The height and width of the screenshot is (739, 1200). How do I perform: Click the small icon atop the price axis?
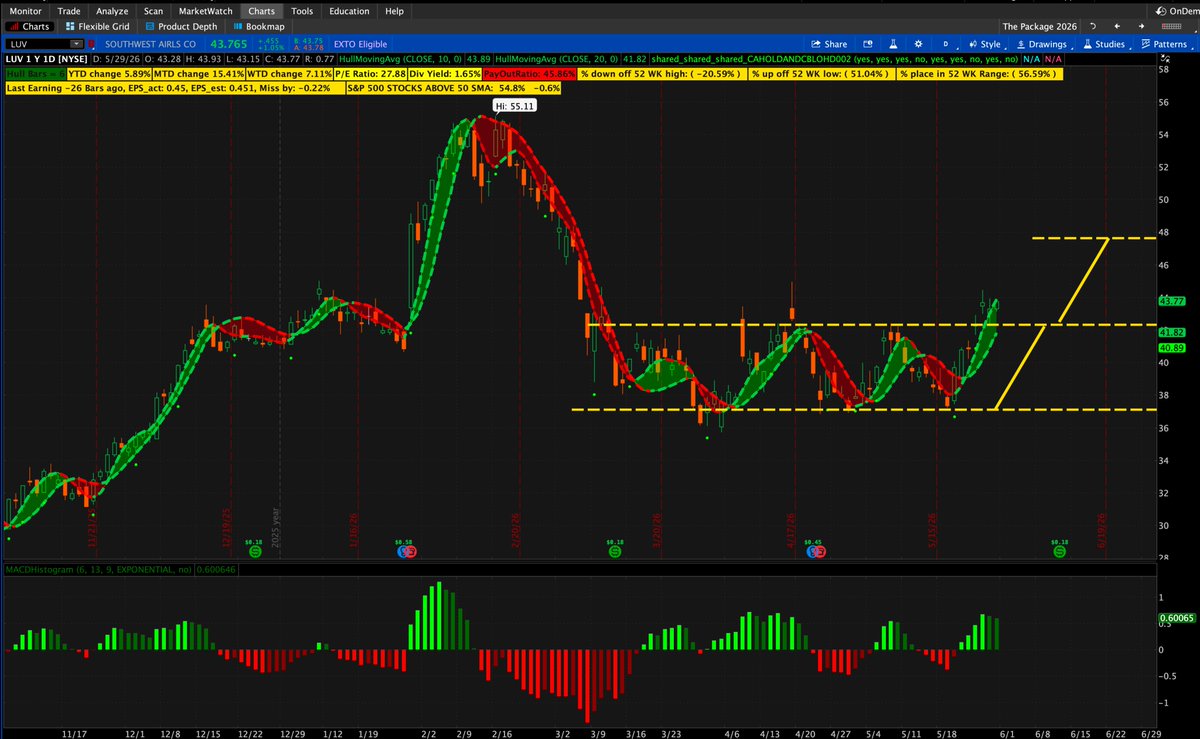click(1167, 58)
